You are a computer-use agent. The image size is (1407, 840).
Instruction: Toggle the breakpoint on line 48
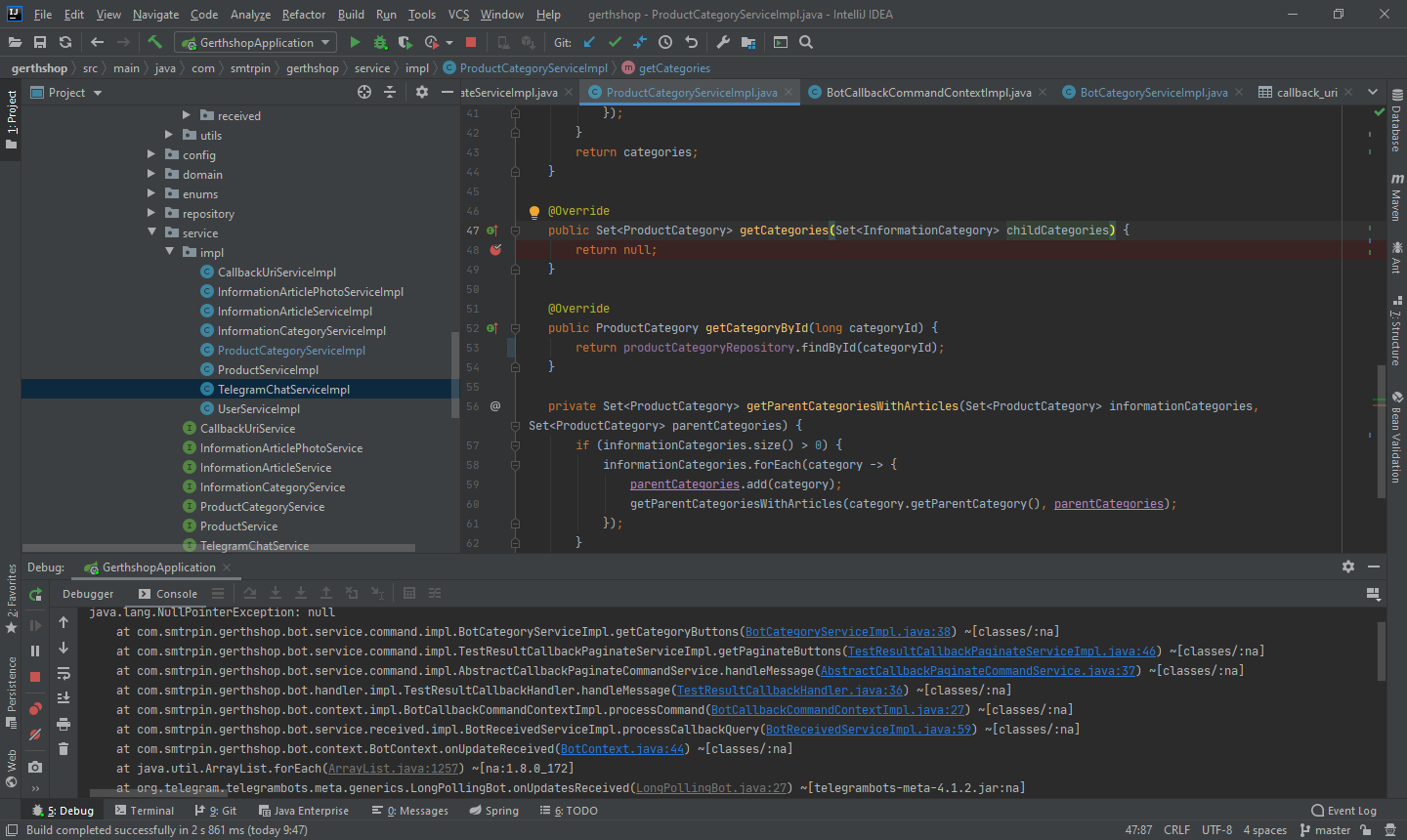495,250
